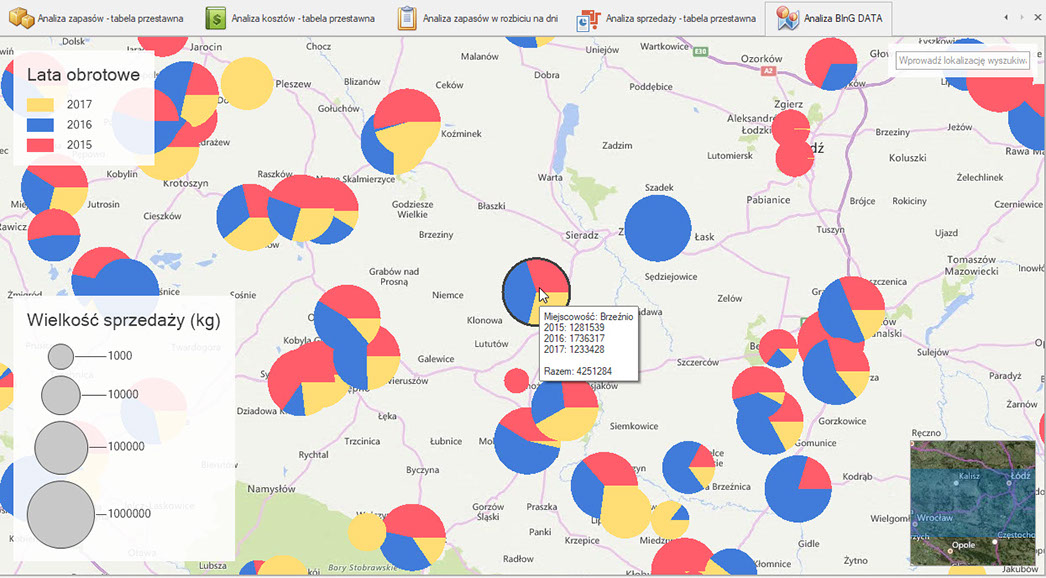Open Analiza zapasów w rozbiciu na dni

pos(489,18)
